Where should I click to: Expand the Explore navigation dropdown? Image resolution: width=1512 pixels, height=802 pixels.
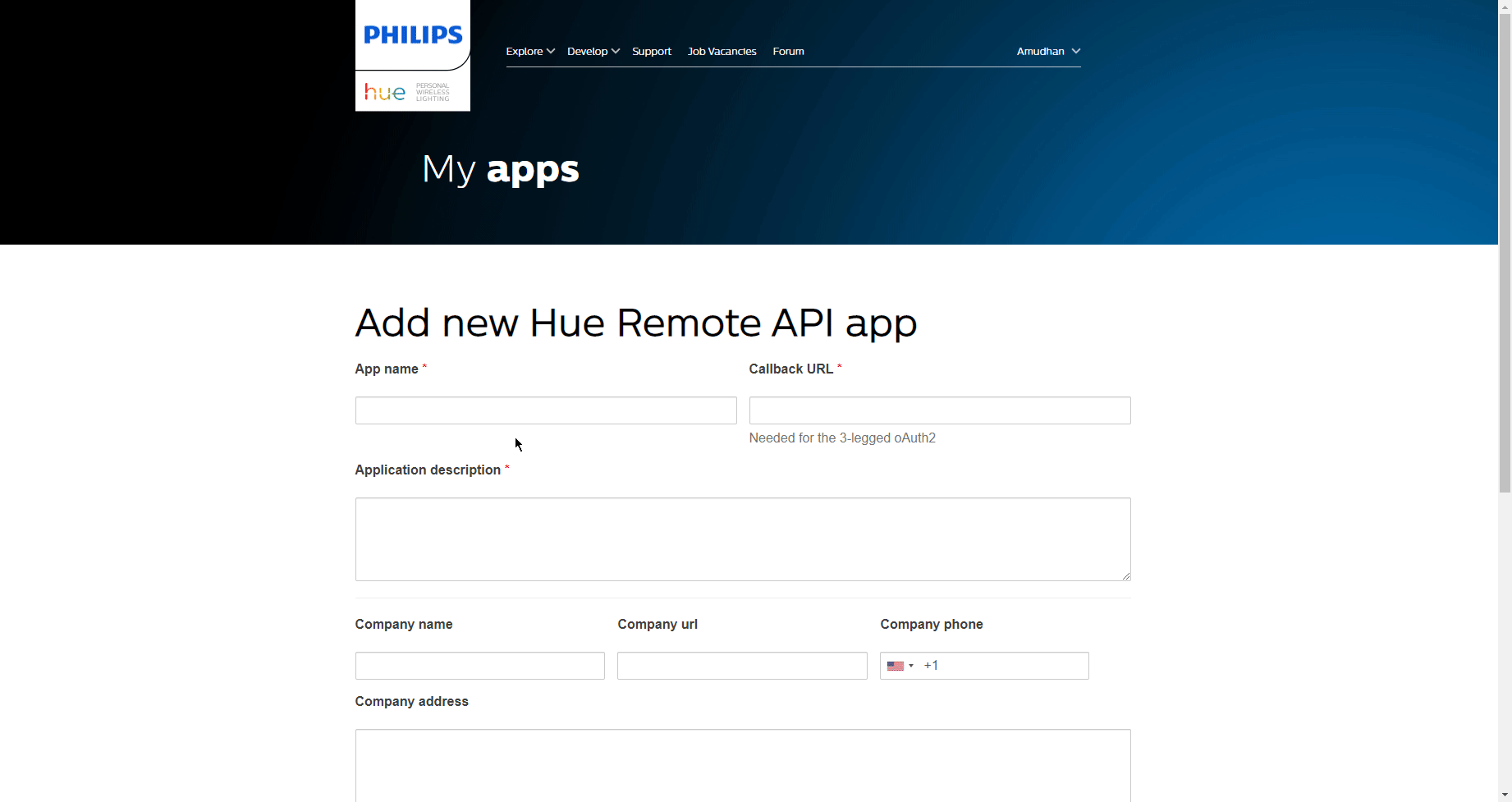529,51
